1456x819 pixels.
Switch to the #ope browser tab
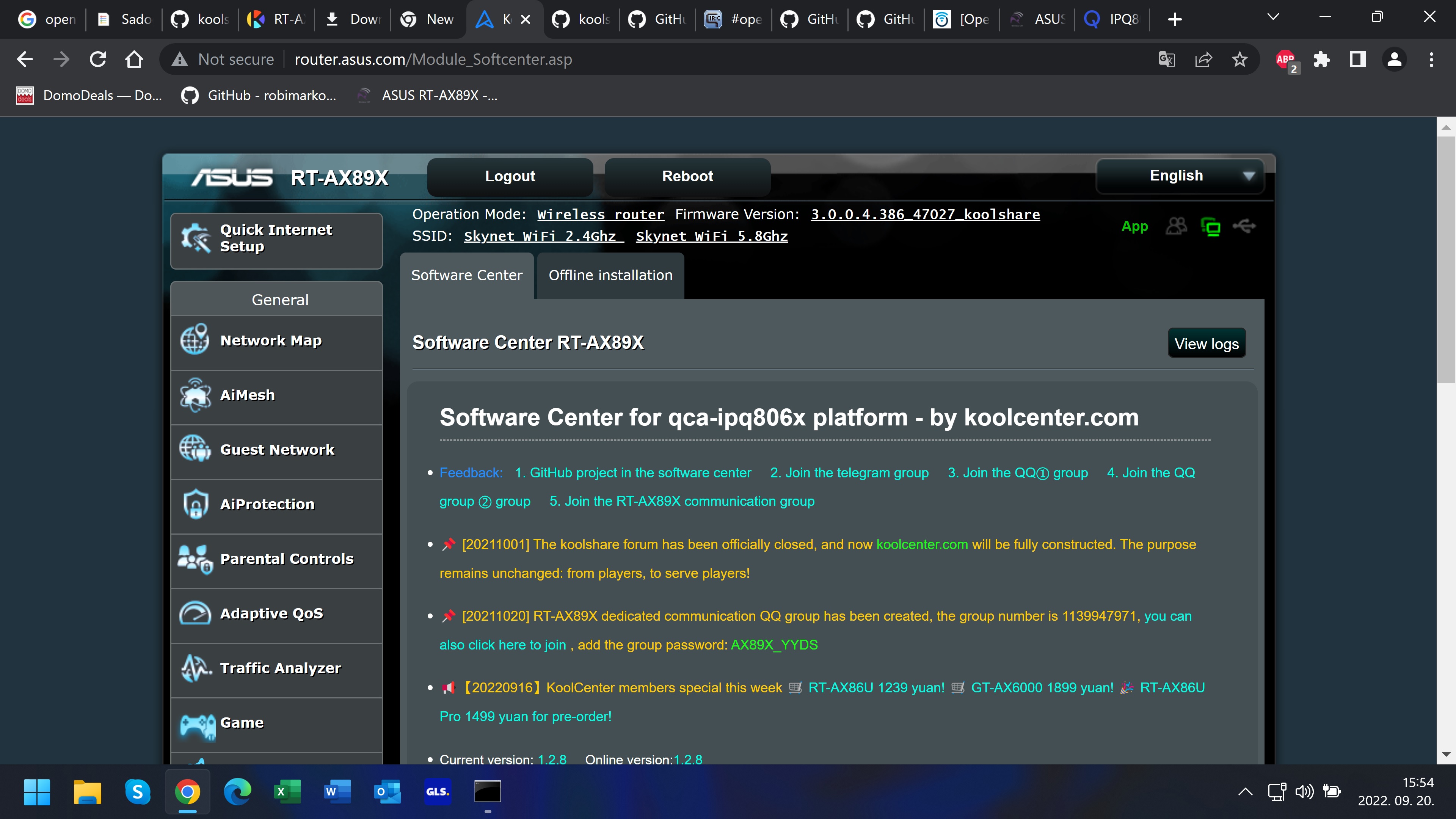click(733, 19)
